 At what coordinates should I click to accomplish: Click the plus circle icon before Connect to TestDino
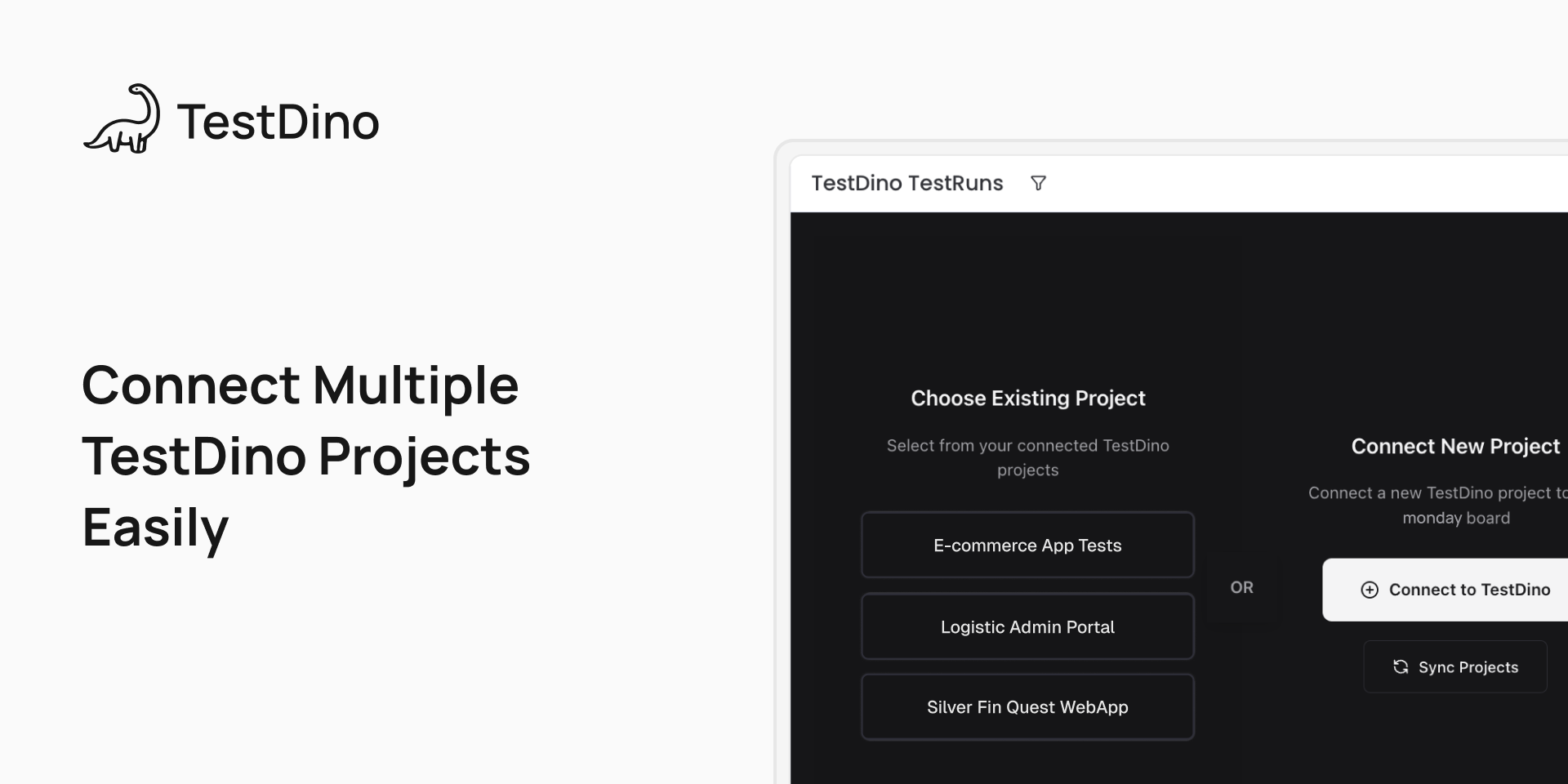coord(1370,590)
